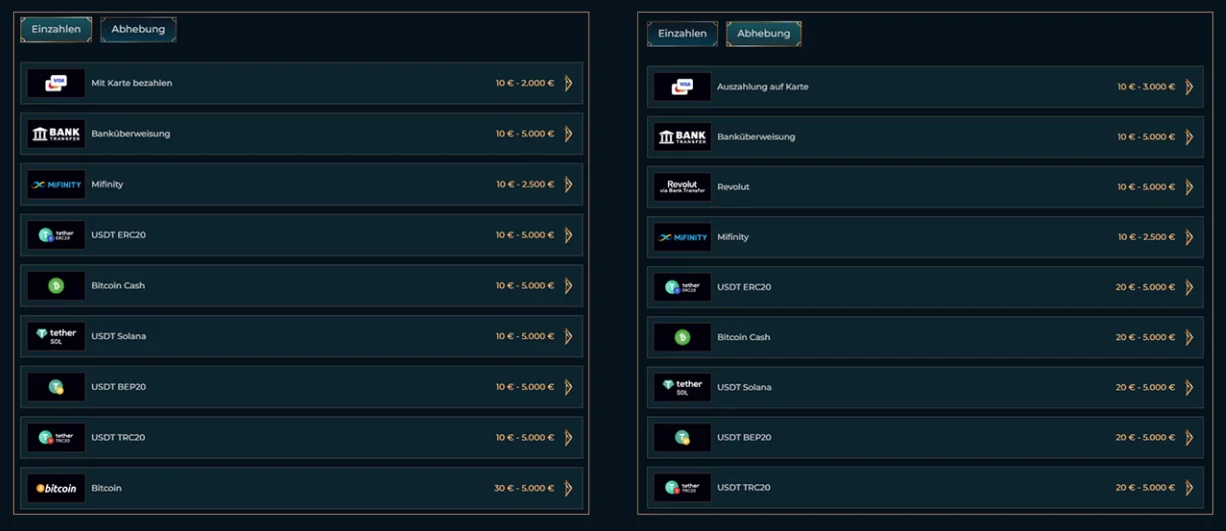Switch to the Einzahlen tab in the right panel

(682, 34)
